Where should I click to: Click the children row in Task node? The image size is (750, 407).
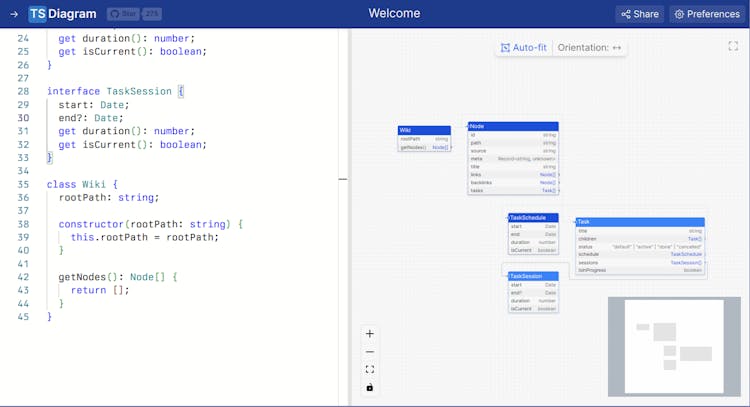[x=640, y=239]
